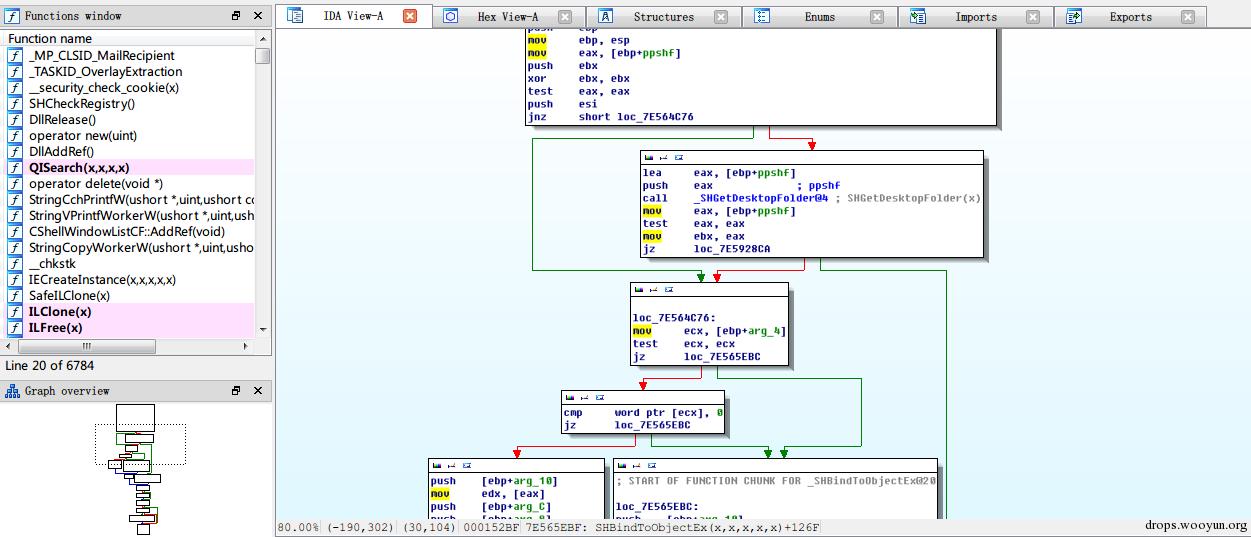Click functions list scroll down arrow
The width and height of the screenshot is (1251, 537).
(x=263, y=329)
